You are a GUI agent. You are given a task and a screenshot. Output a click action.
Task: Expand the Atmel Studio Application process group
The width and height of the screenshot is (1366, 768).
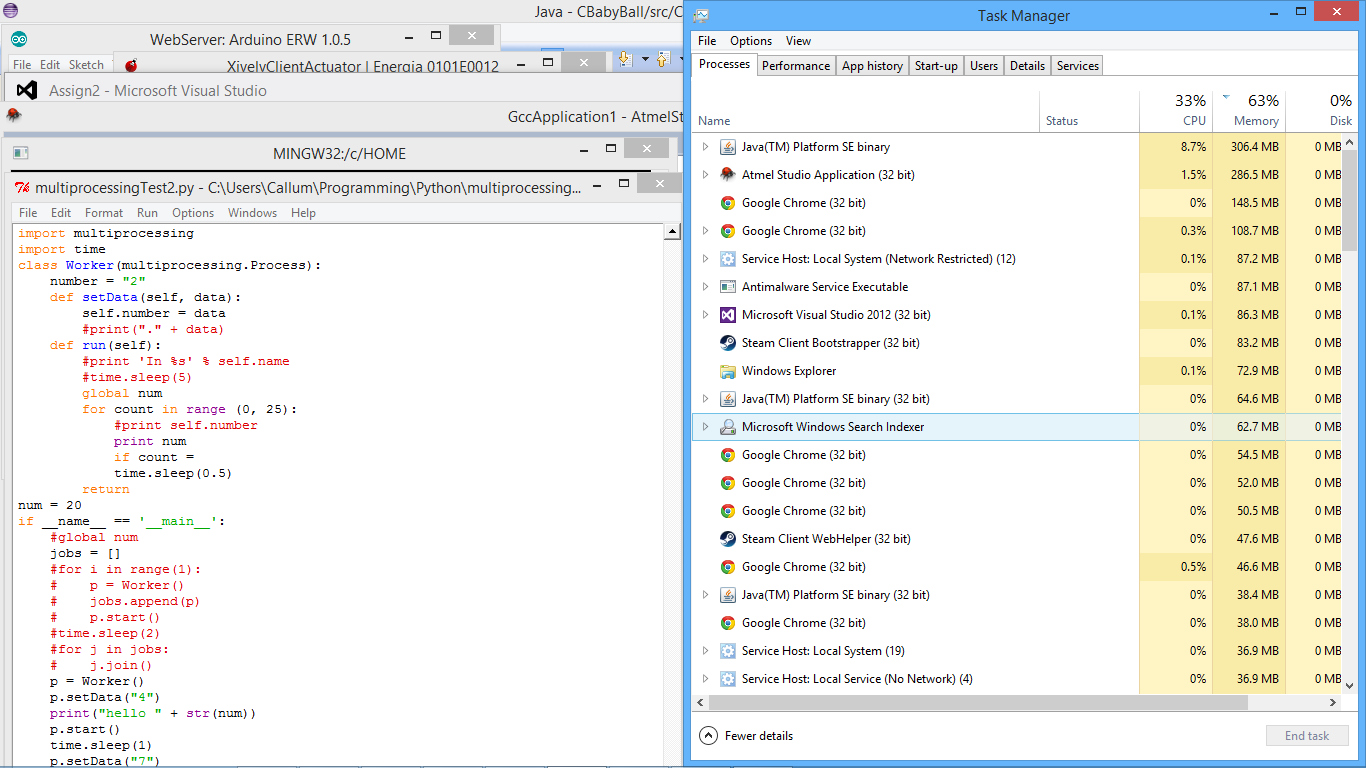pyautogui.click(x=705, y=175)
